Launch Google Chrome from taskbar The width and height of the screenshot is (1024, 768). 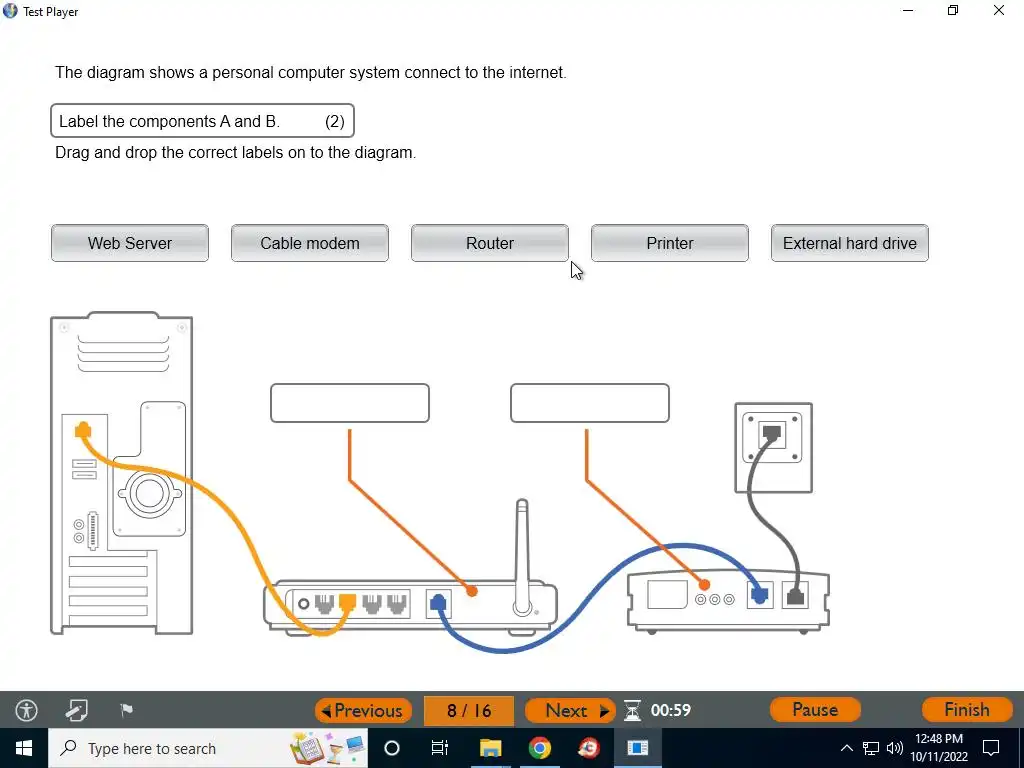[x=539, y=748]
